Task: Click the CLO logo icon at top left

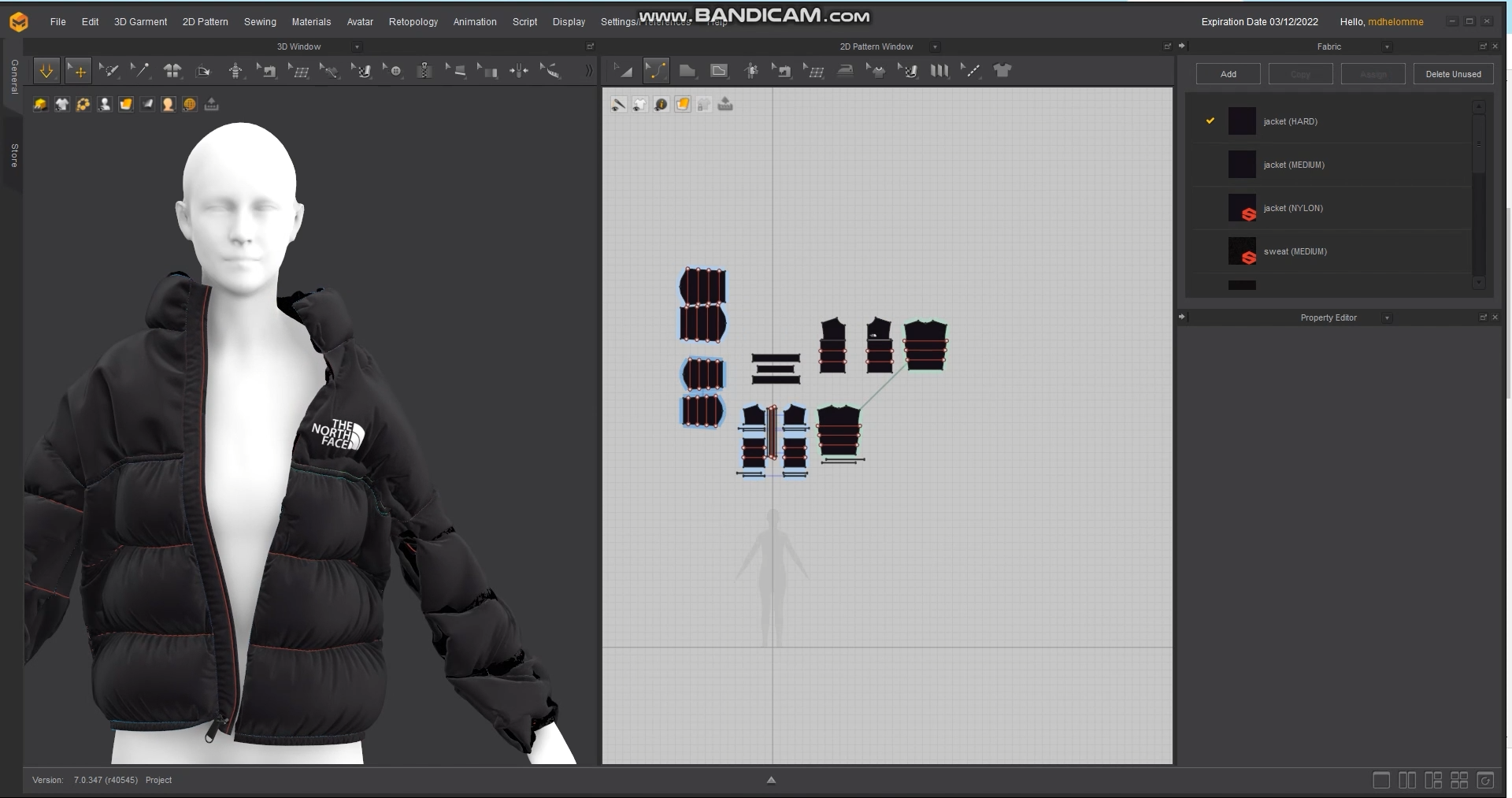Action: click(18, 22)
